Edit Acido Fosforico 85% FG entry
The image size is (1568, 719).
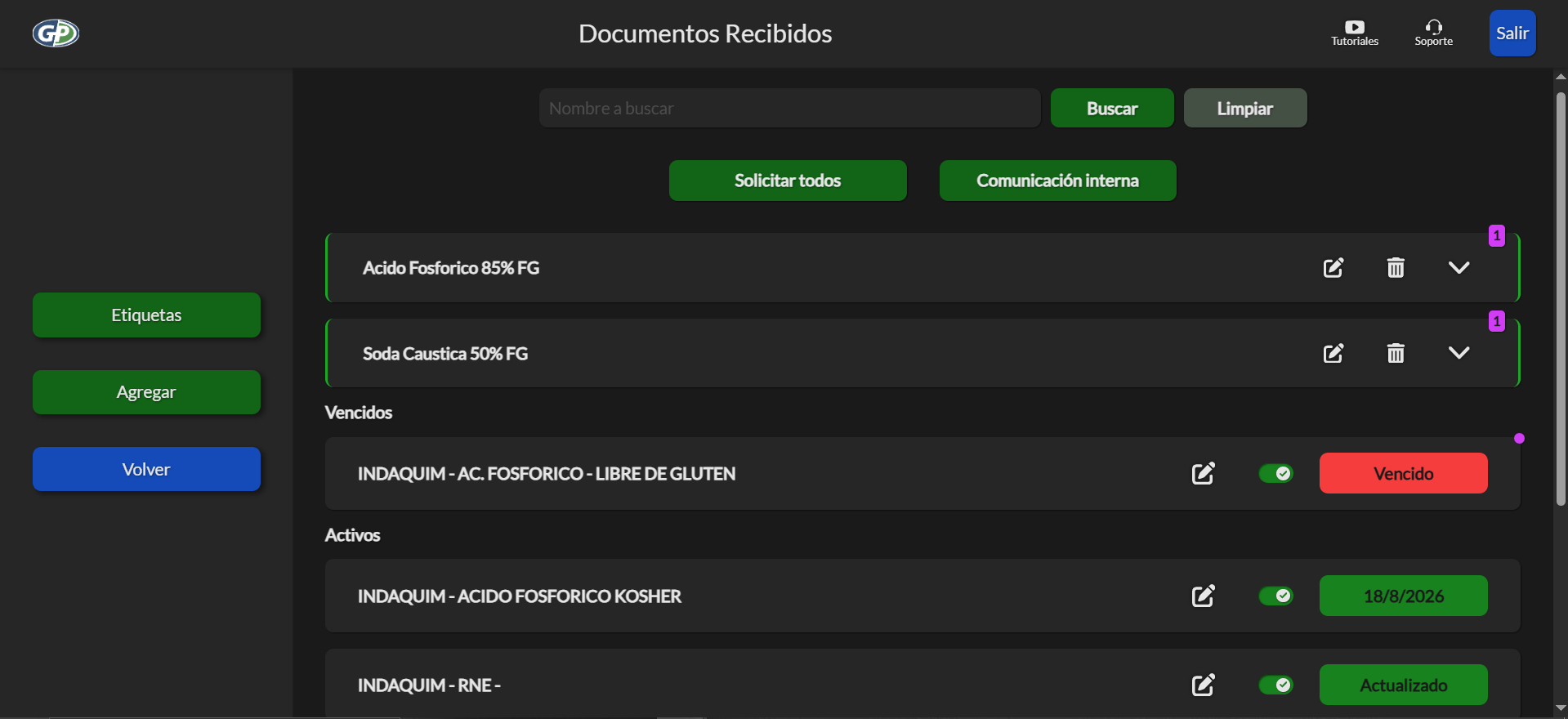1333,268
